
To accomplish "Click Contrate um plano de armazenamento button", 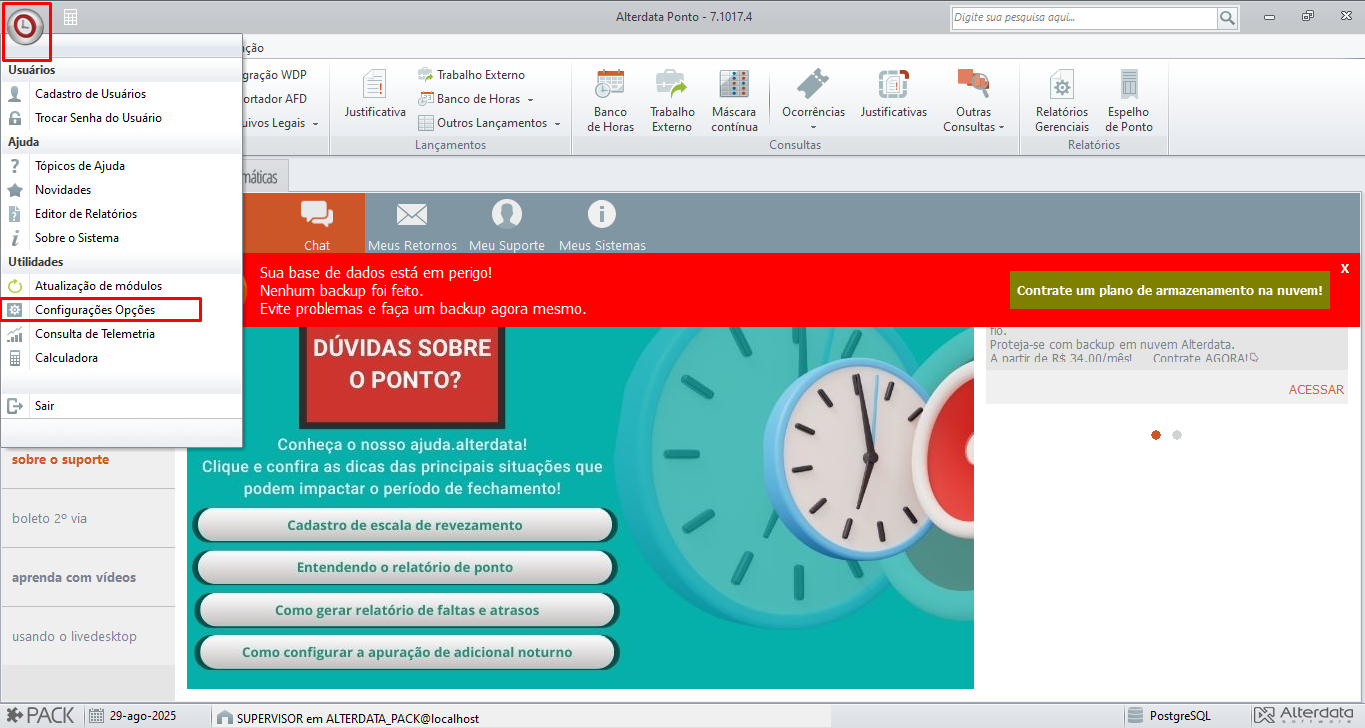I will tap(1169, 290).
